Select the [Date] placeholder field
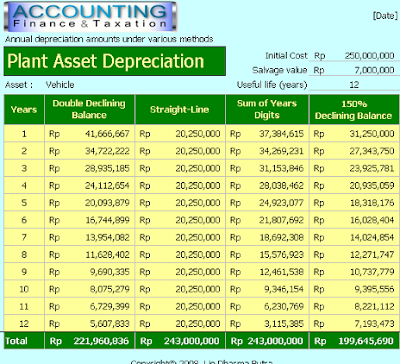Image resolution: width=400 pixels, height=364 pixels. [385, 15]
